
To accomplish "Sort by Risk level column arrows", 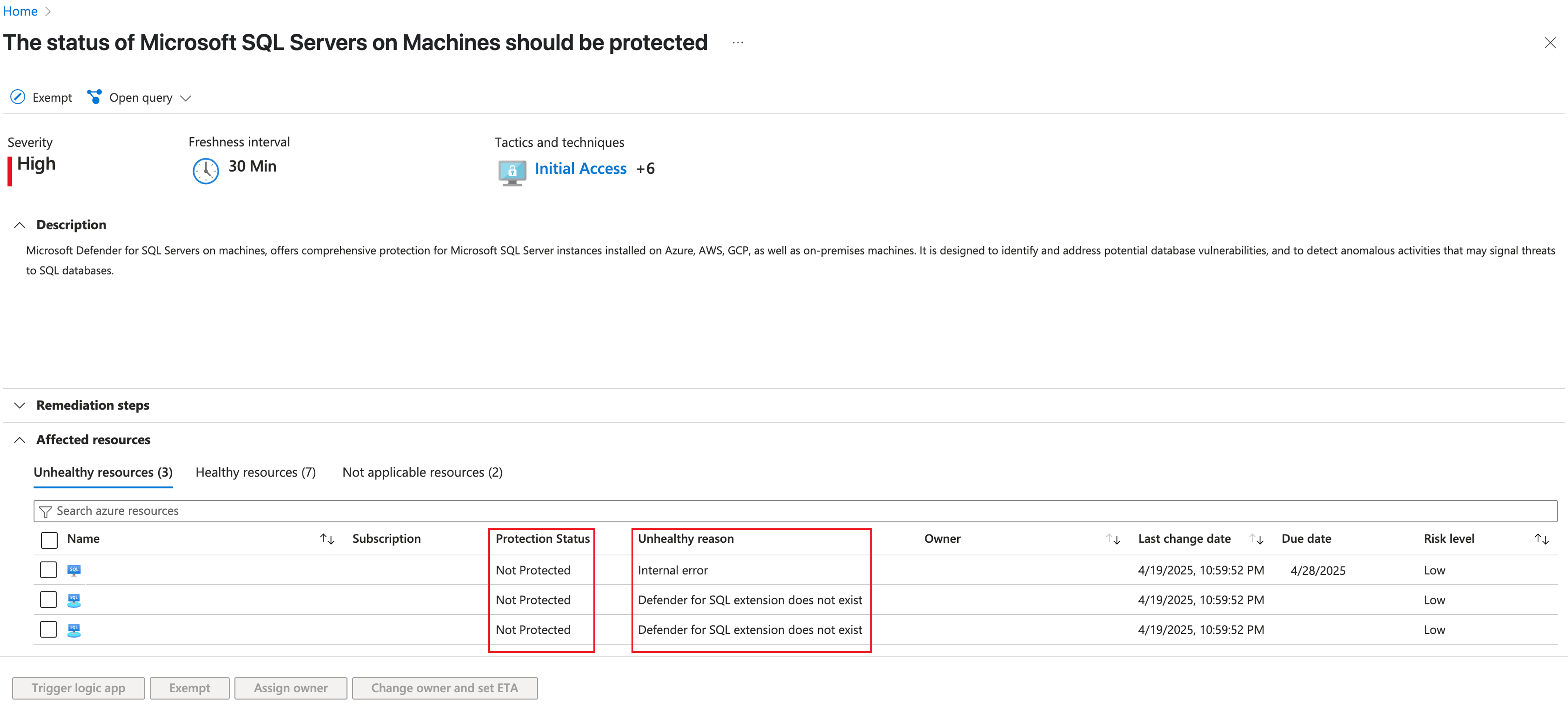I will tap(1541, 539).
